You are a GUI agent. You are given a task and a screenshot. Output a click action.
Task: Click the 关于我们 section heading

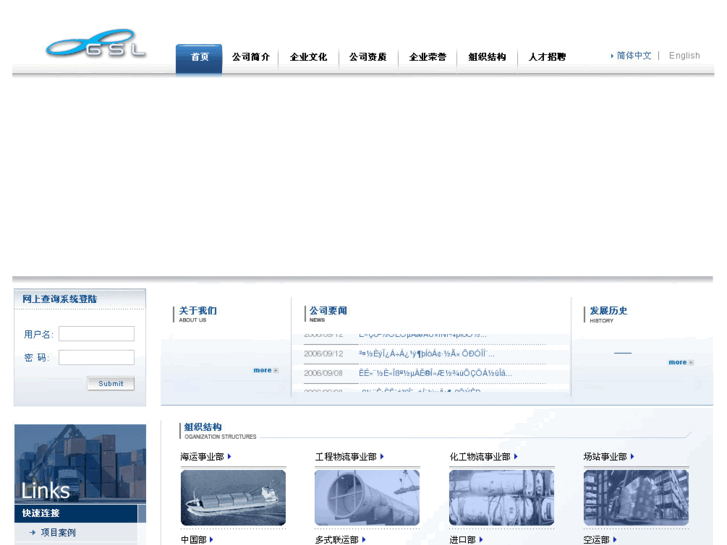coord(198,311)
